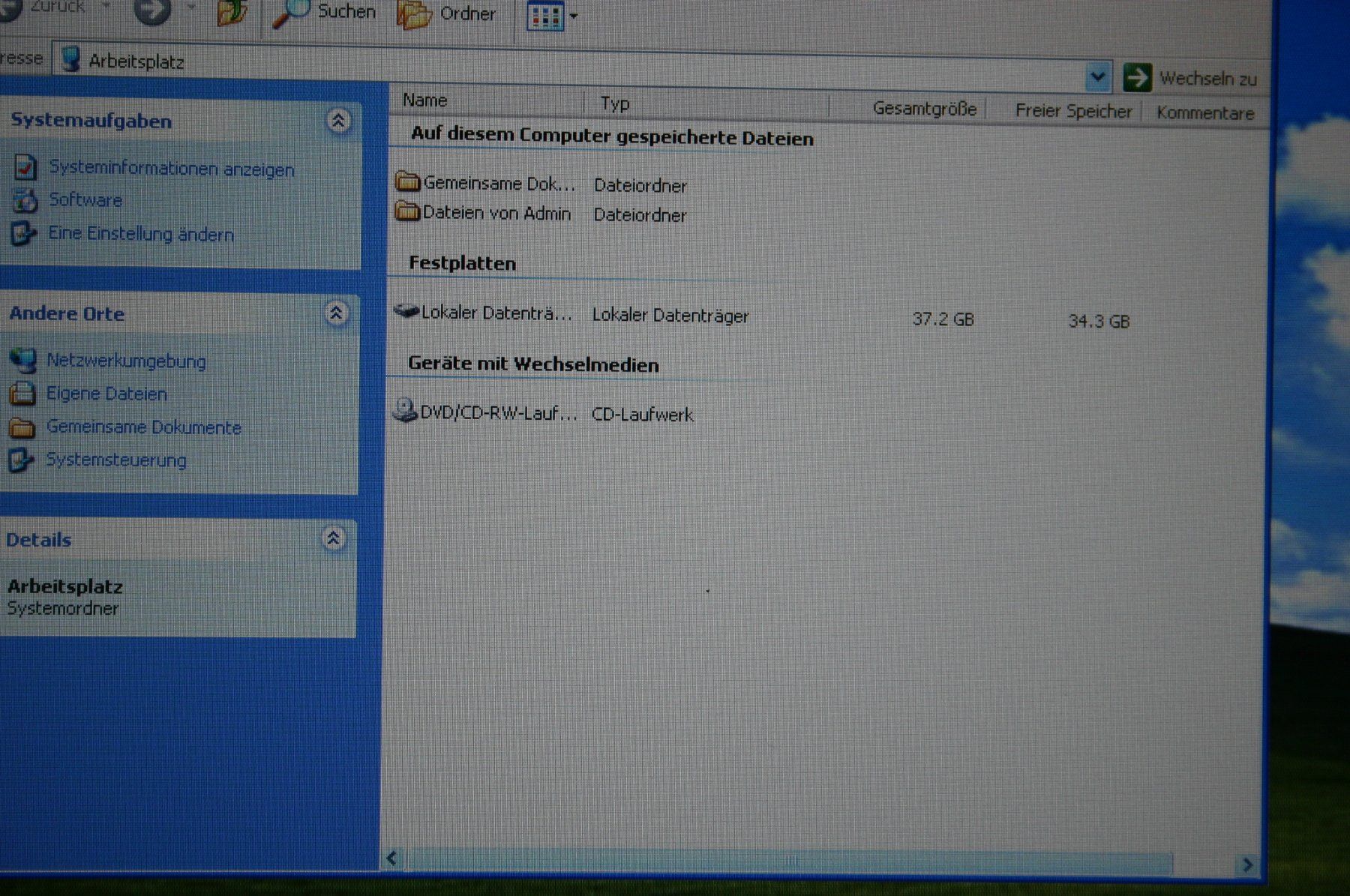Click the local hard drive icon
The height and width of the screenshot is (896, 1350).
[406, 310]
